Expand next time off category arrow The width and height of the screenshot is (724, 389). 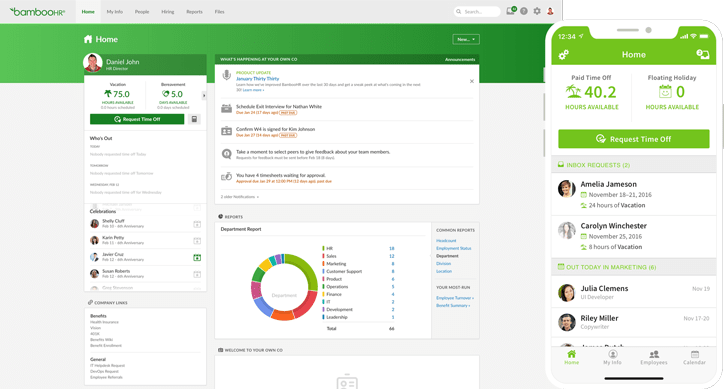click(x=204, y=96)
